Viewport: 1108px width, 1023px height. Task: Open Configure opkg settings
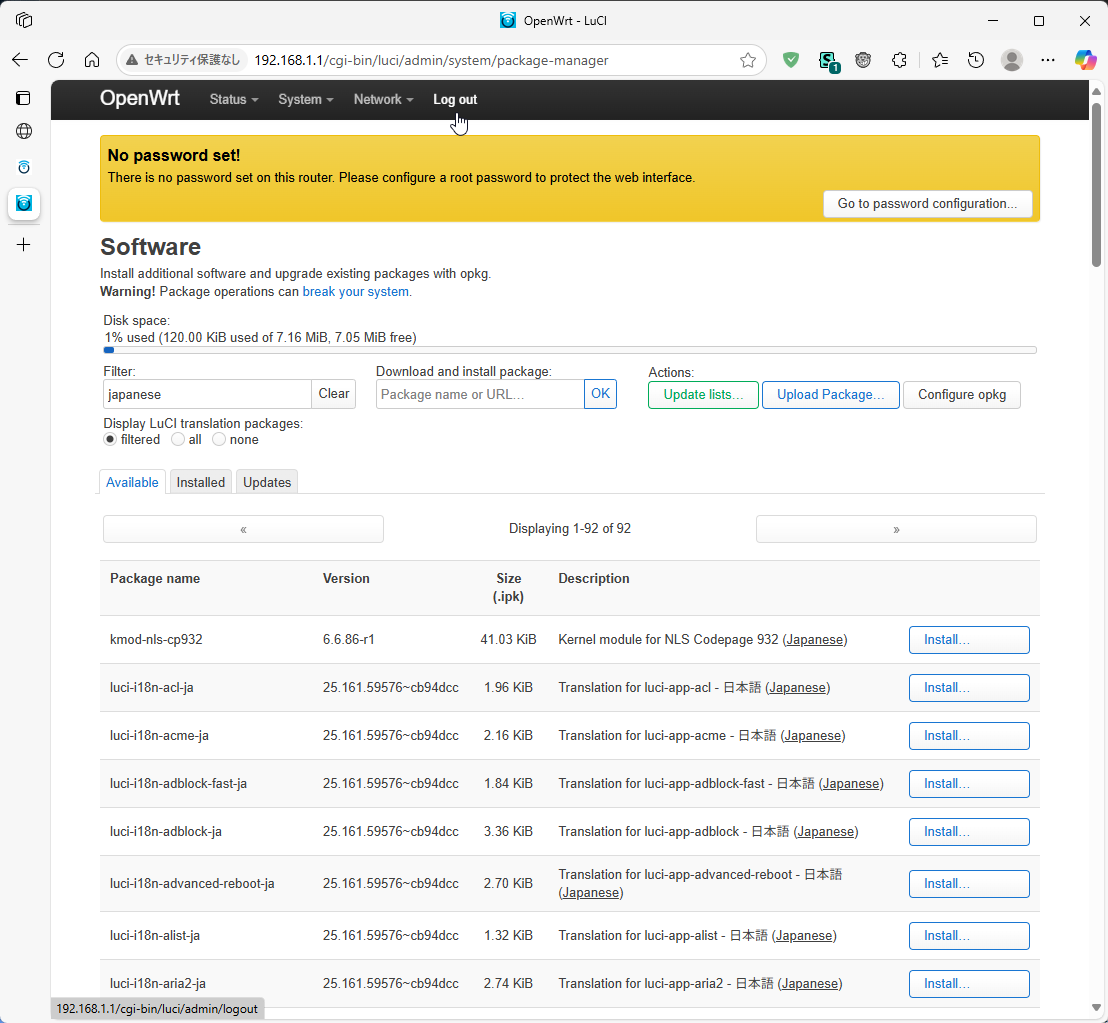click(962, 395)
